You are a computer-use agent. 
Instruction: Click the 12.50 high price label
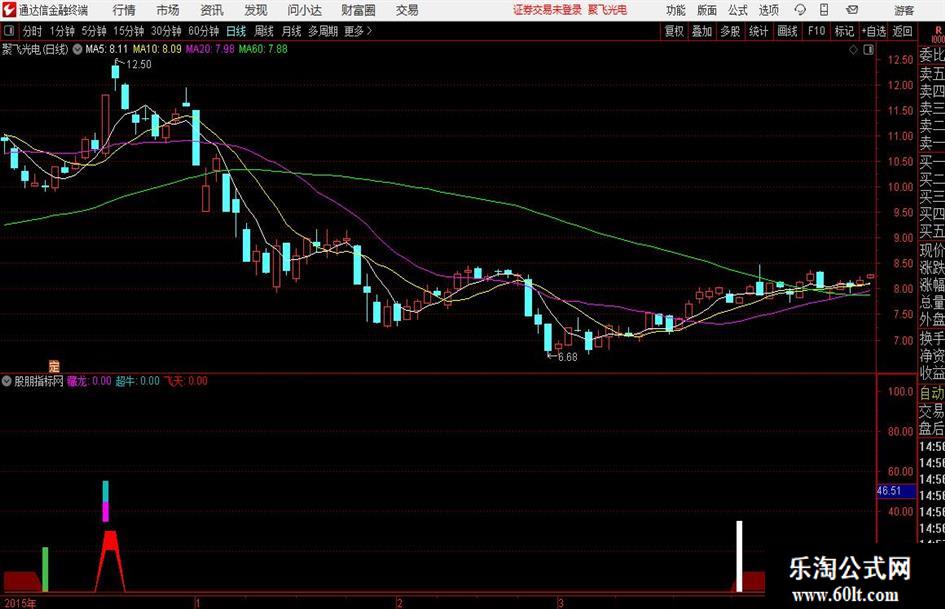[x=139, y=65]
